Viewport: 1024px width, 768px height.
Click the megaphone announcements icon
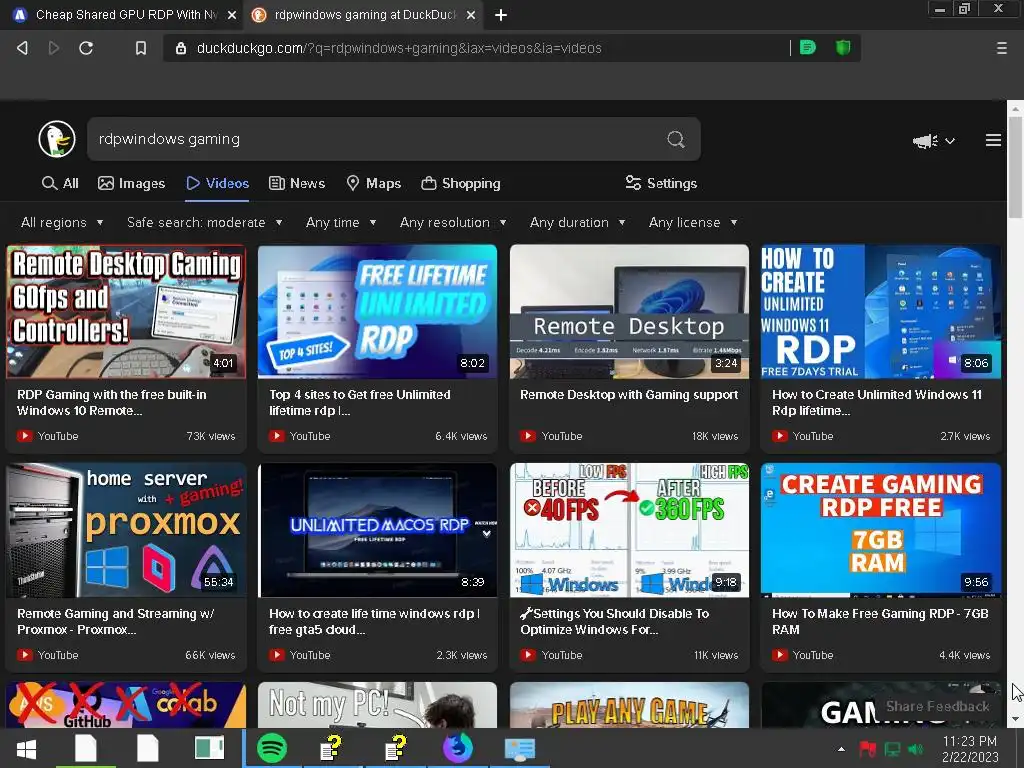(x=925, y=140)
